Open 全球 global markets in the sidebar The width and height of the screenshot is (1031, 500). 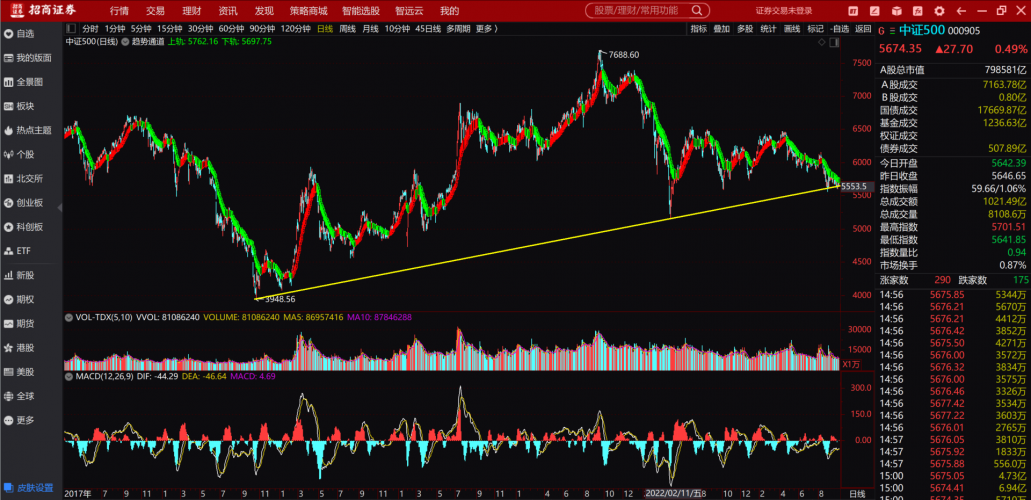(25, 396)
